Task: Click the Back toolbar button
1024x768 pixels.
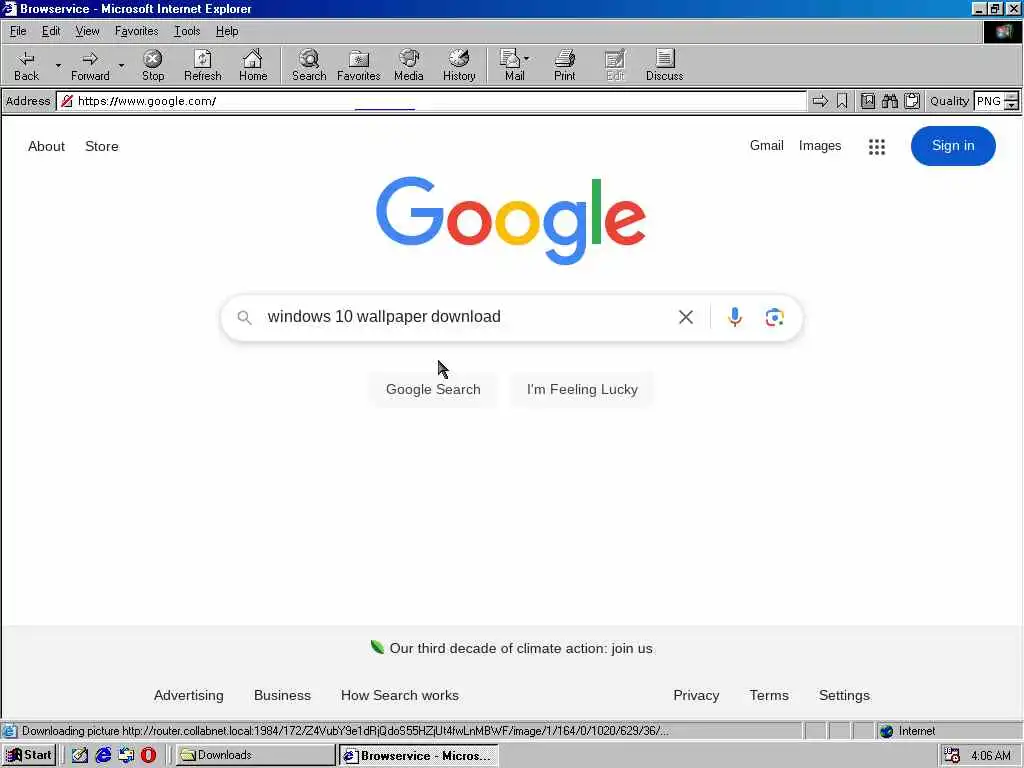Action: 26,65
